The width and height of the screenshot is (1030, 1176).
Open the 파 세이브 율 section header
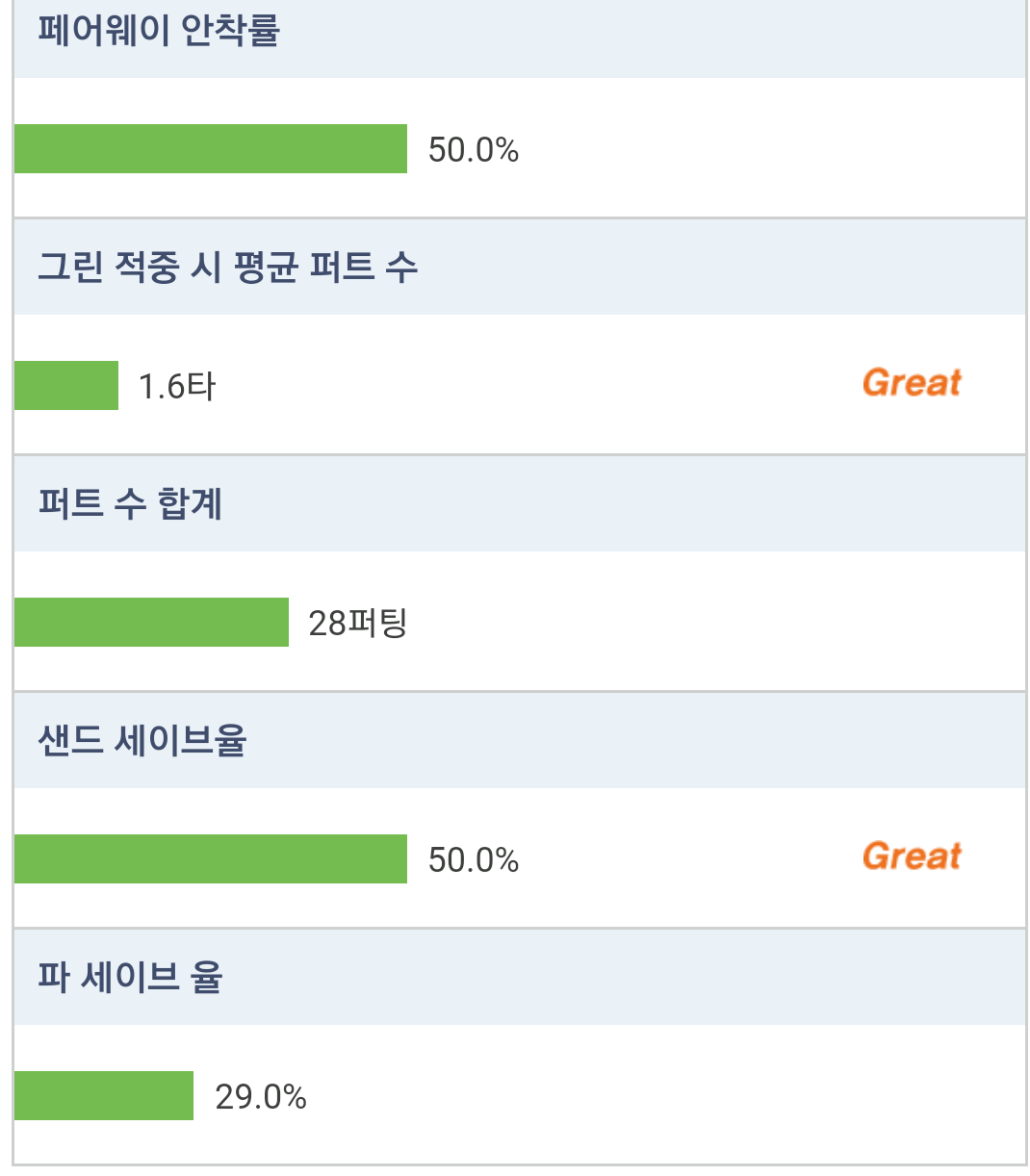[131, 978]
